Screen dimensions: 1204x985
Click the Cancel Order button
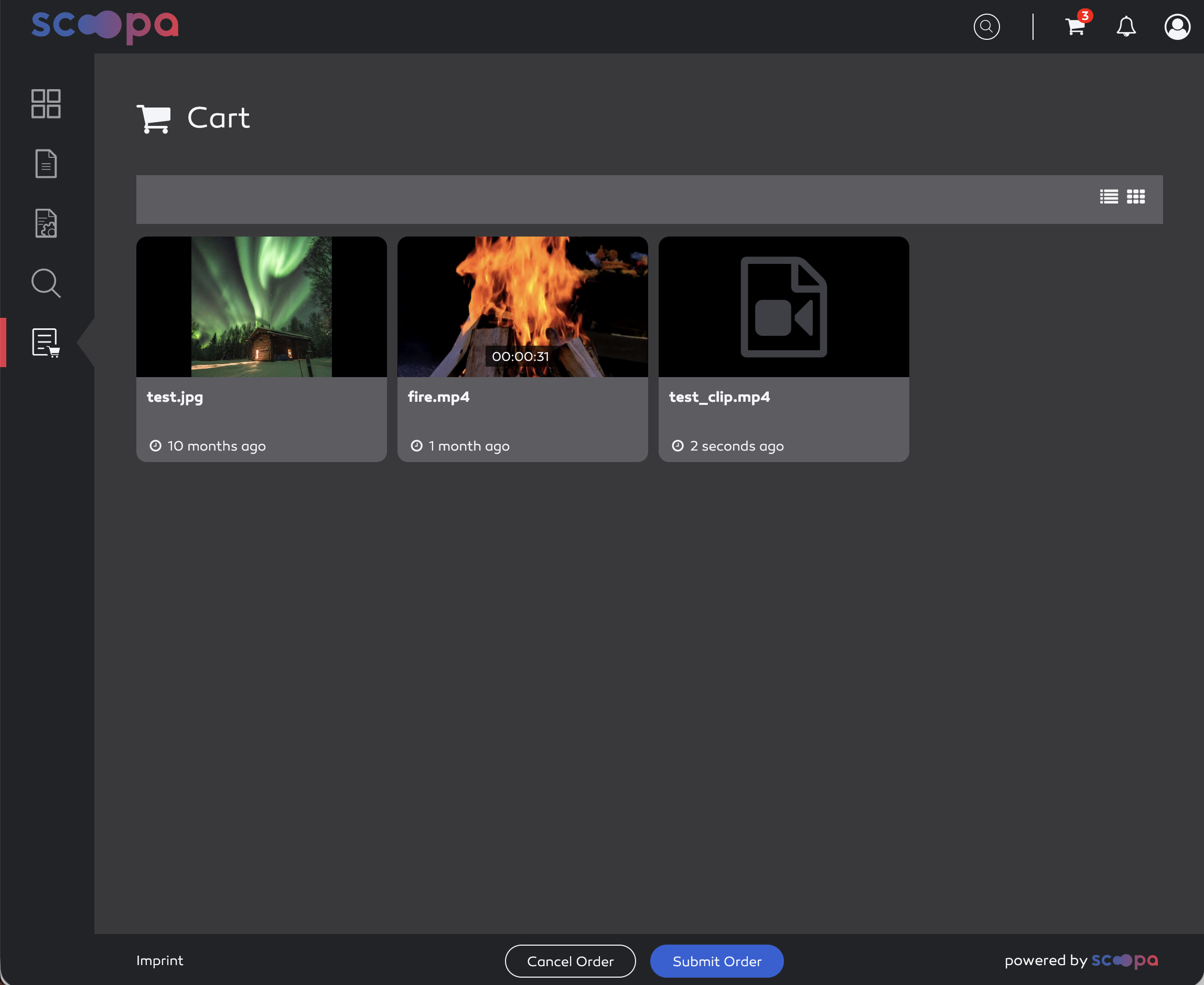(x=570, y=961)
